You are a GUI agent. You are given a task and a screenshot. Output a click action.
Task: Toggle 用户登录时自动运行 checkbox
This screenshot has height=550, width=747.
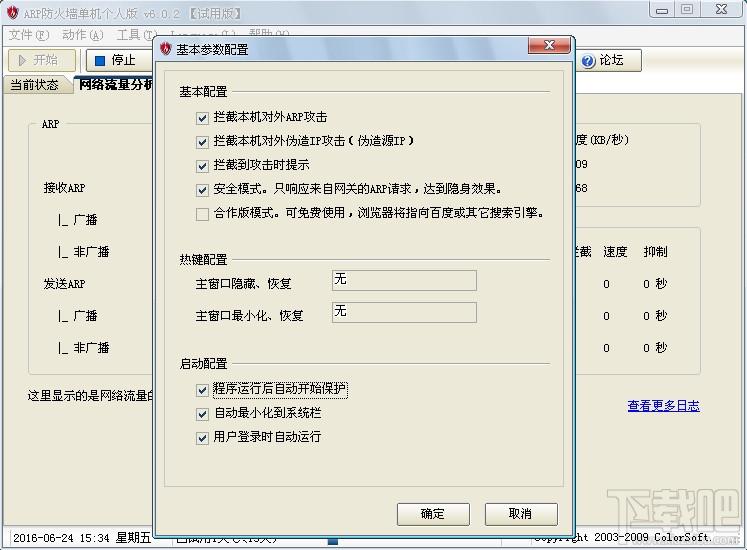pyautogui.click(x=203, y=437)
